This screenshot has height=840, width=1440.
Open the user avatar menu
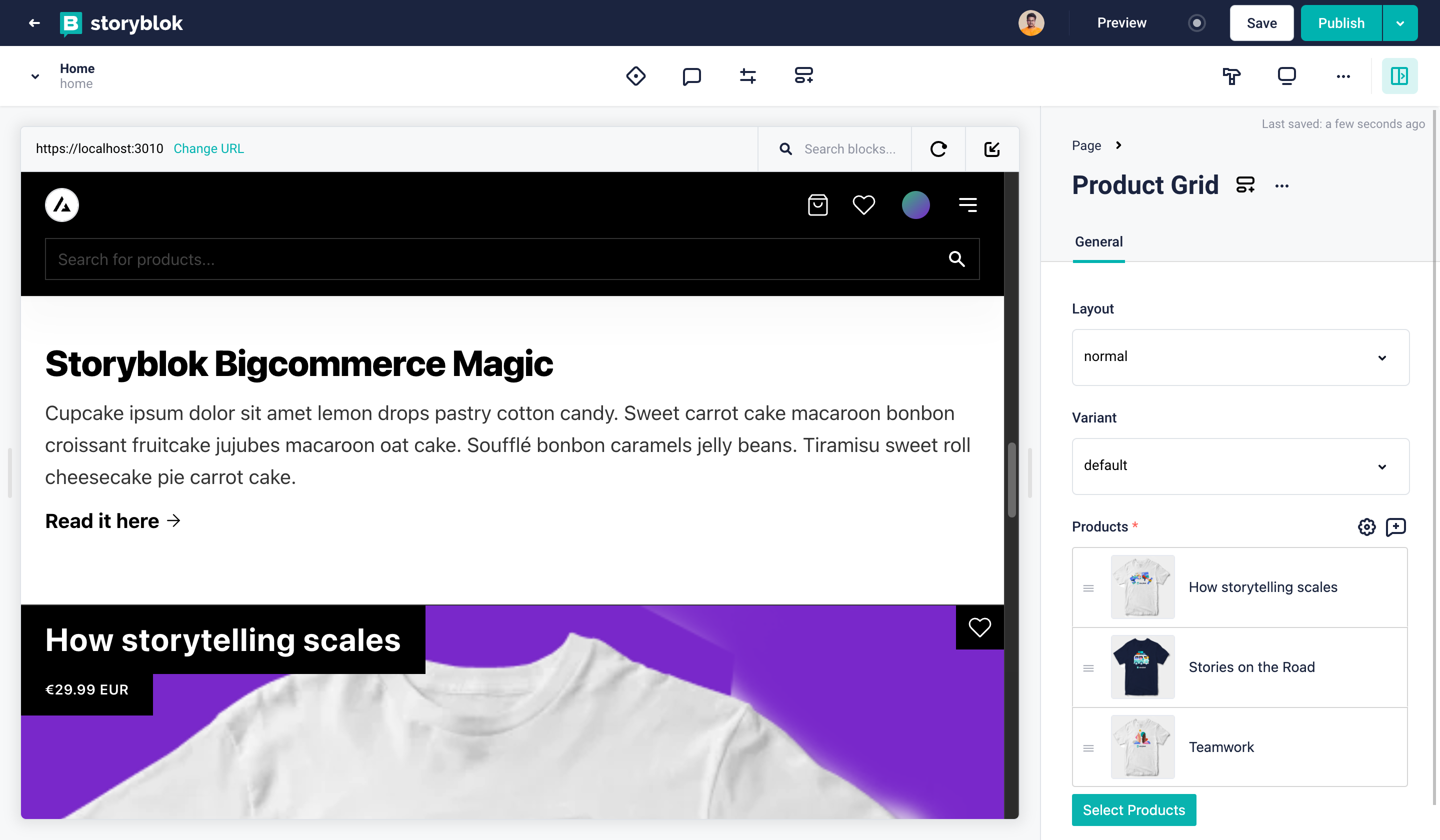pos(1031,23)
